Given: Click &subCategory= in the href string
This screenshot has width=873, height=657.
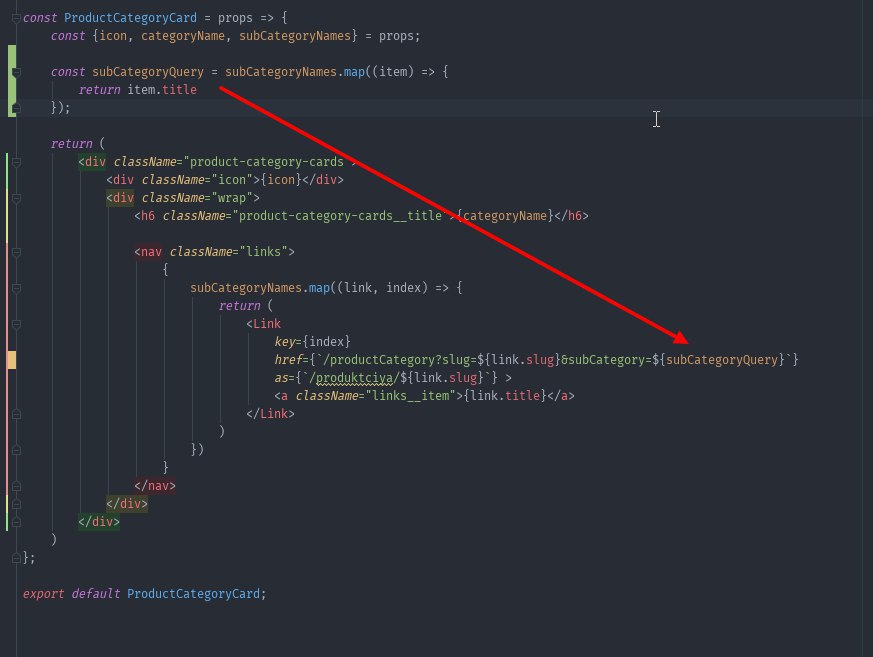Looking at the screenshot, I should [x=606, y=360].
